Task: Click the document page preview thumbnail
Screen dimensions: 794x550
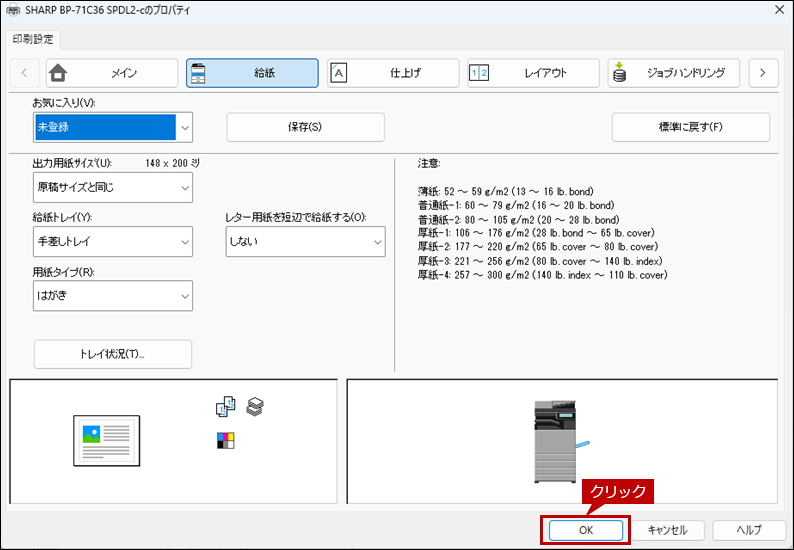Action: pos(106,440)
